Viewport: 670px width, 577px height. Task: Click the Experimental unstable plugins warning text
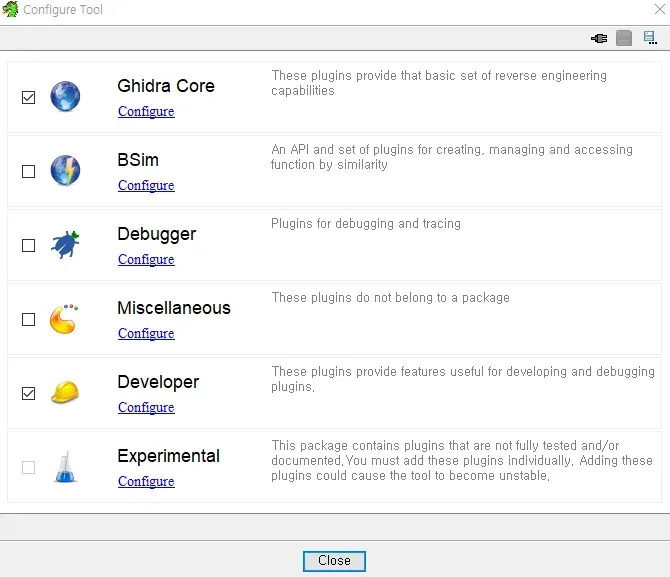pyautogui.click(x=462, y=460)
